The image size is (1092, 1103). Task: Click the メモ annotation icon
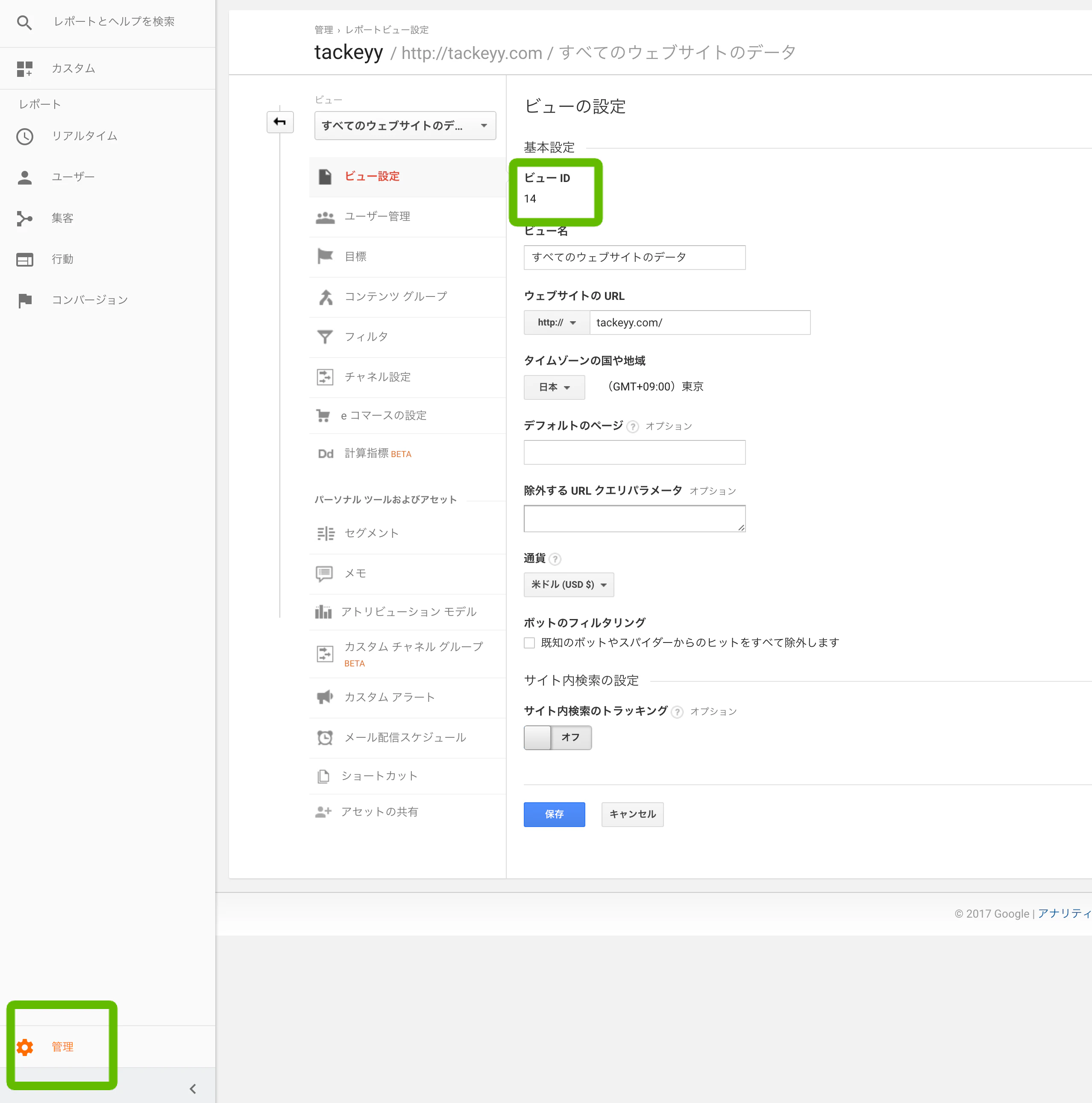click(x=324, y=574)
